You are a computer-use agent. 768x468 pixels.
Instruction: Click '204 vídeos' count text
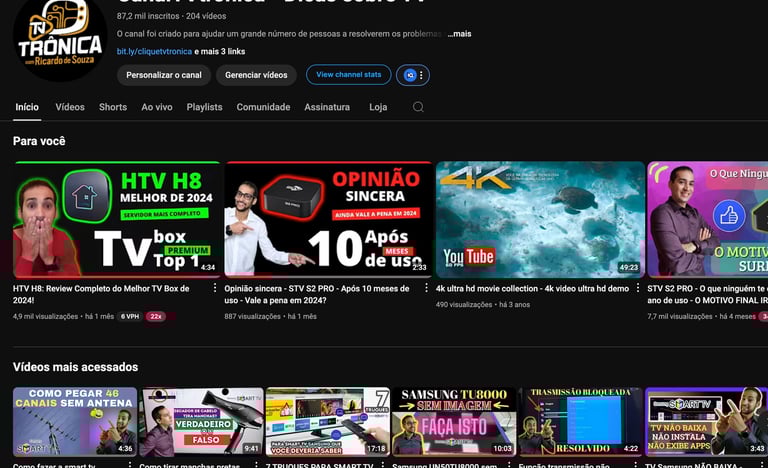[206, 16]
